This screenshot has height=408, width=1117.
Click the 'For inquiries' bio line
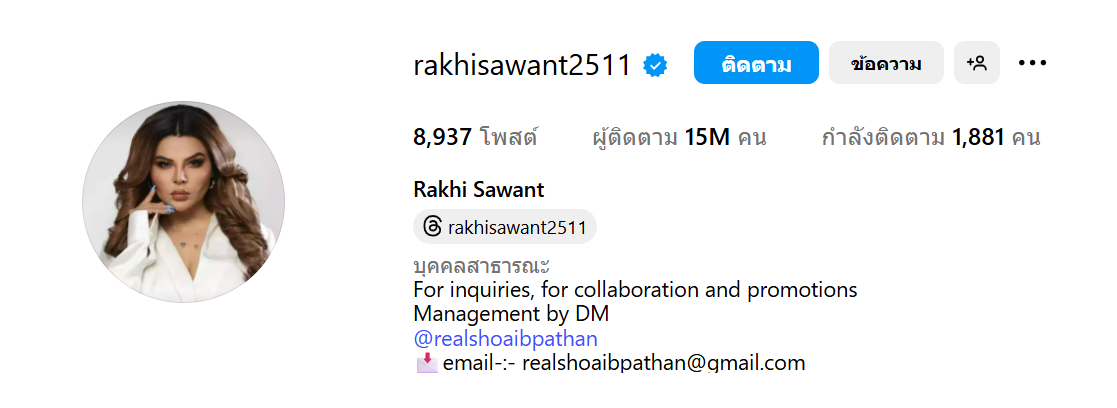(x=635, y=291)
